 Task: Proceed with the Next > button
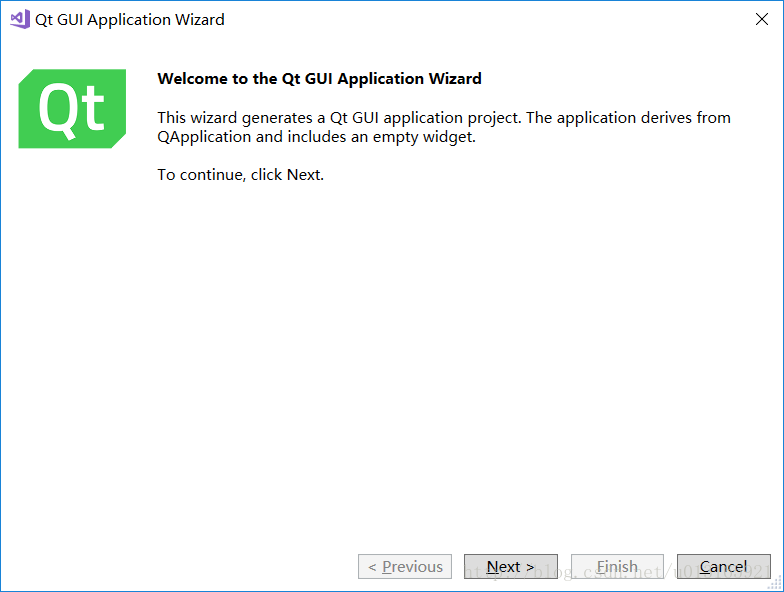pyautogui.click(x=510, y=566)
